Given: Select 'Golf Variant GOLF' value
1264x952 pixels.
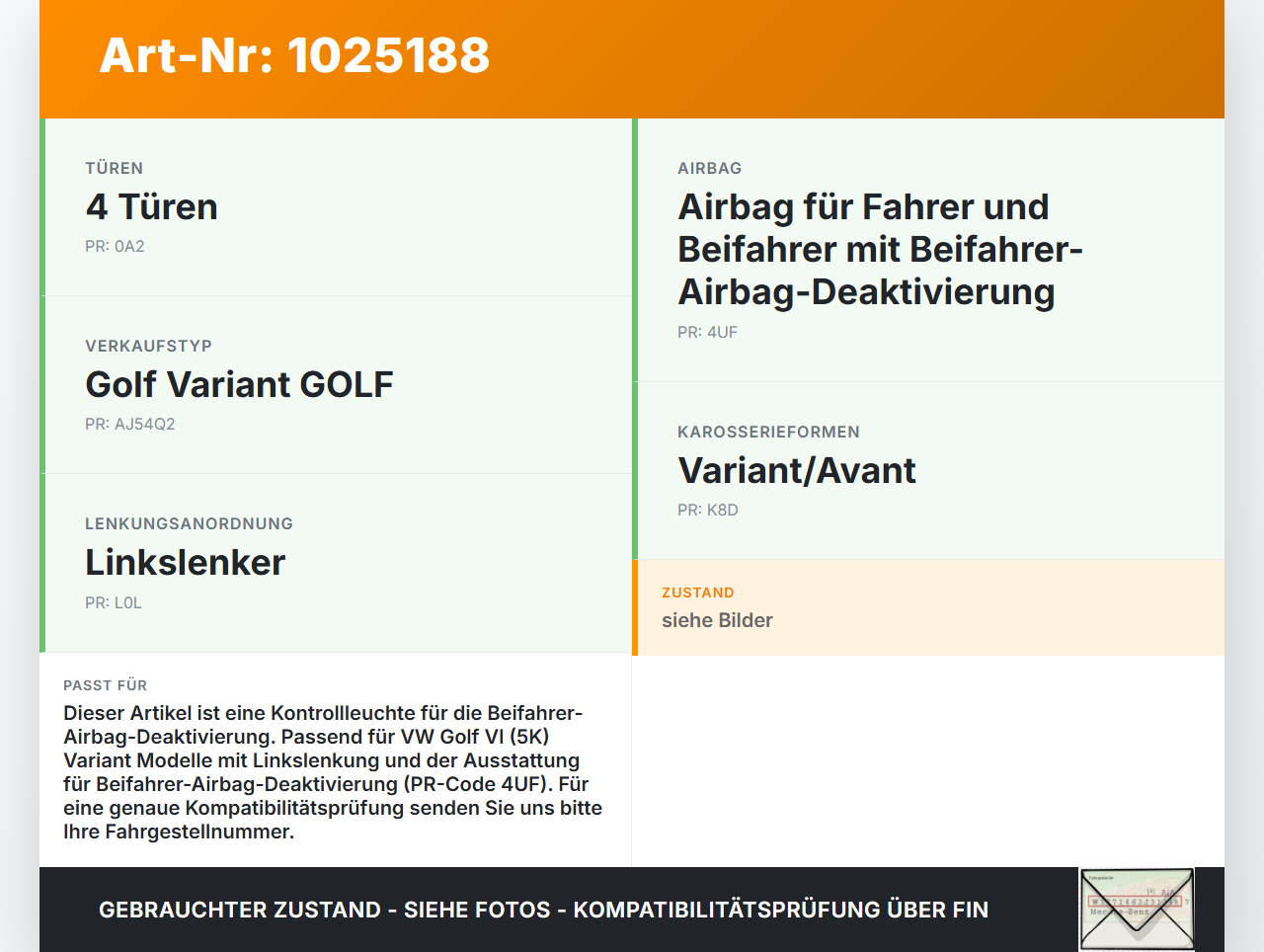Looking at the screenshot, I should pos(239,385).
